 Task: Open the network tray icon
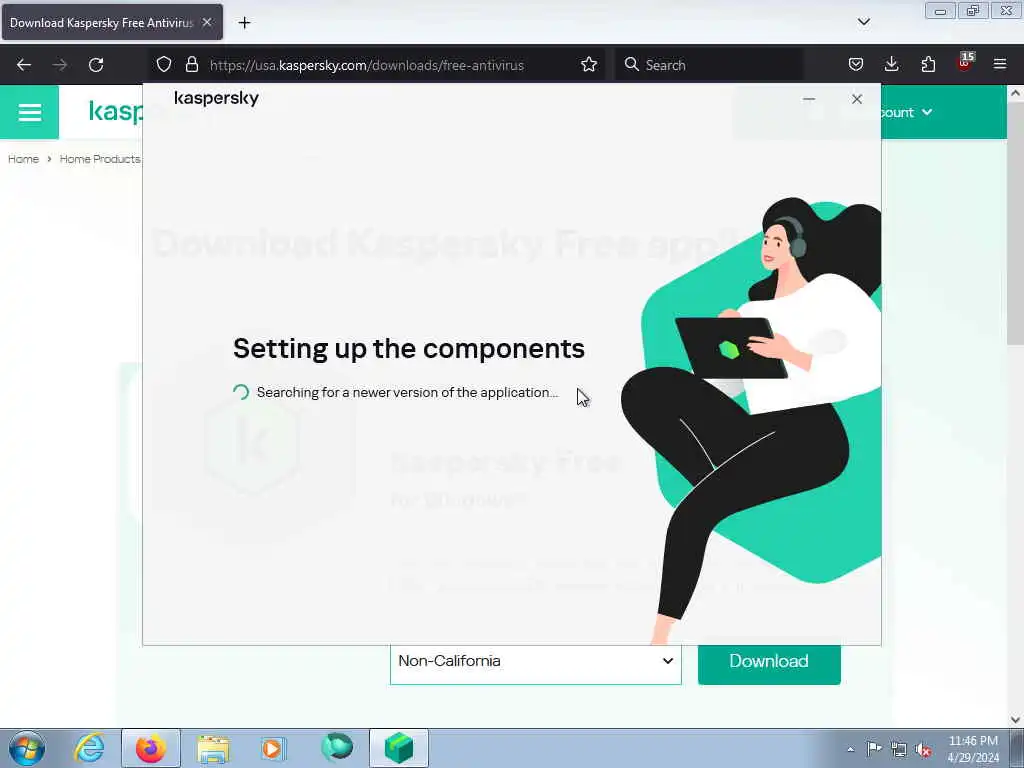[899, 749]
